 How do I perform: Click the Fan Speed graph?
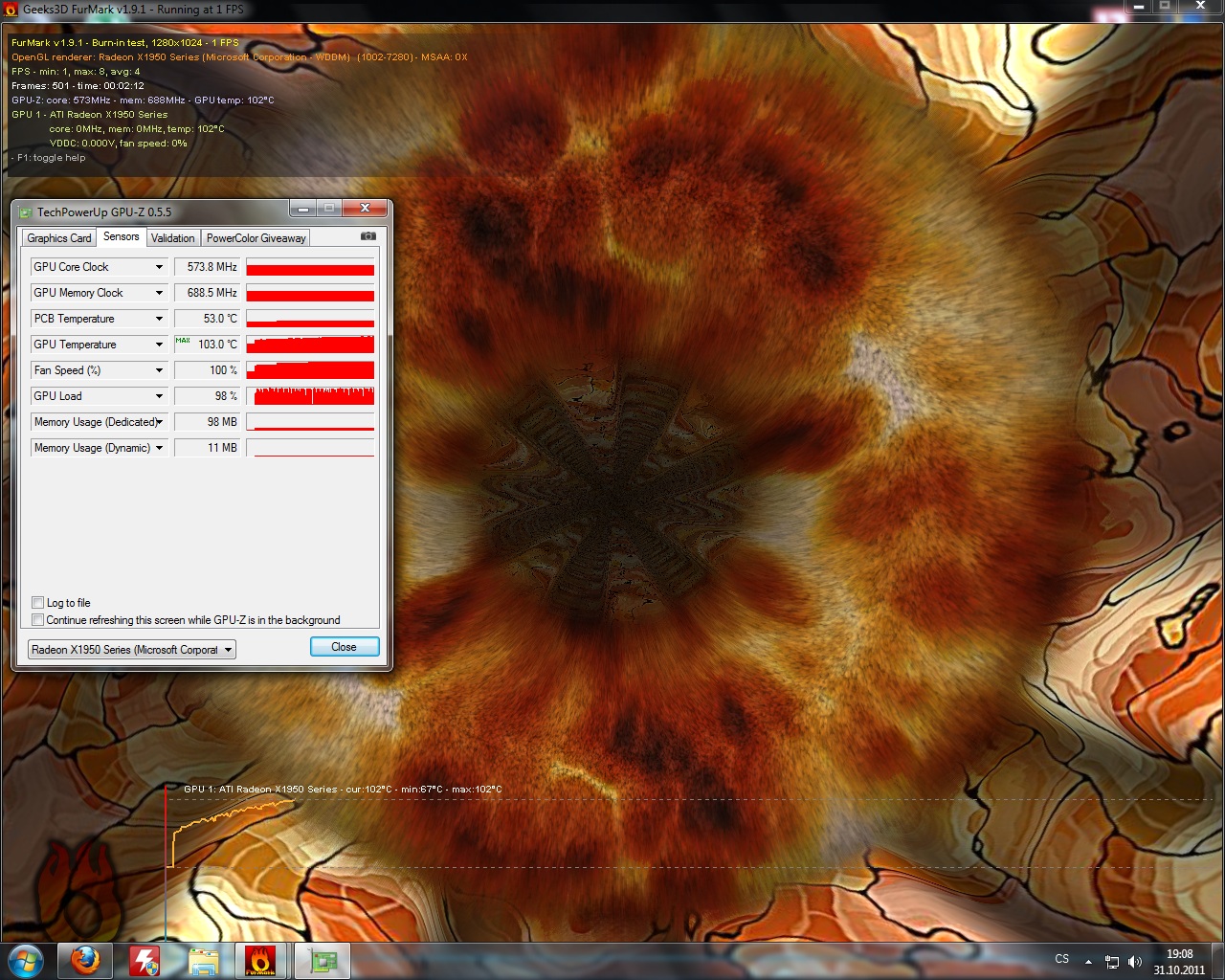[x=310, y=370]
